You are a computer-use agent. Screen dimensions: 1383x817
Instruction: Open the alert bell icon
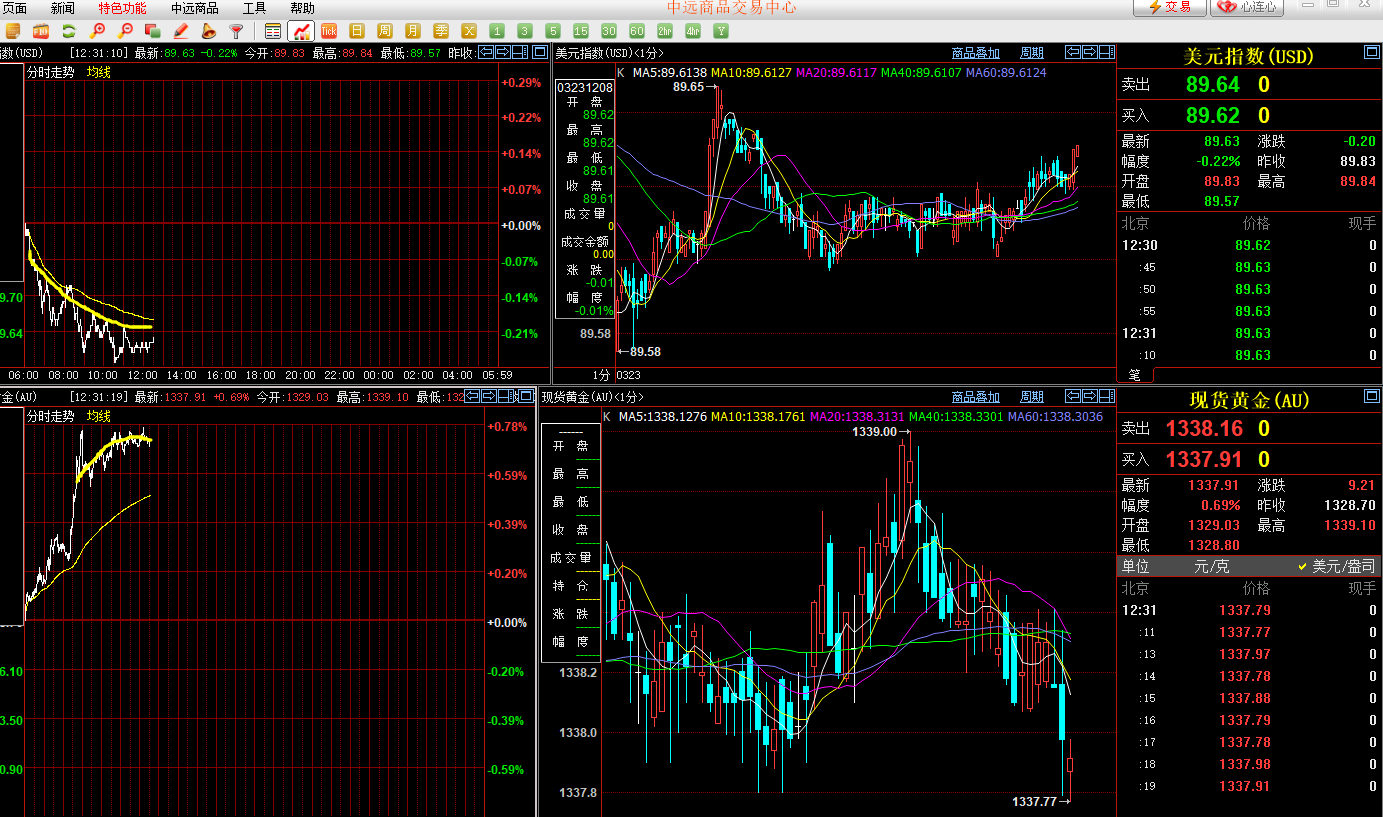coord(209,31)
